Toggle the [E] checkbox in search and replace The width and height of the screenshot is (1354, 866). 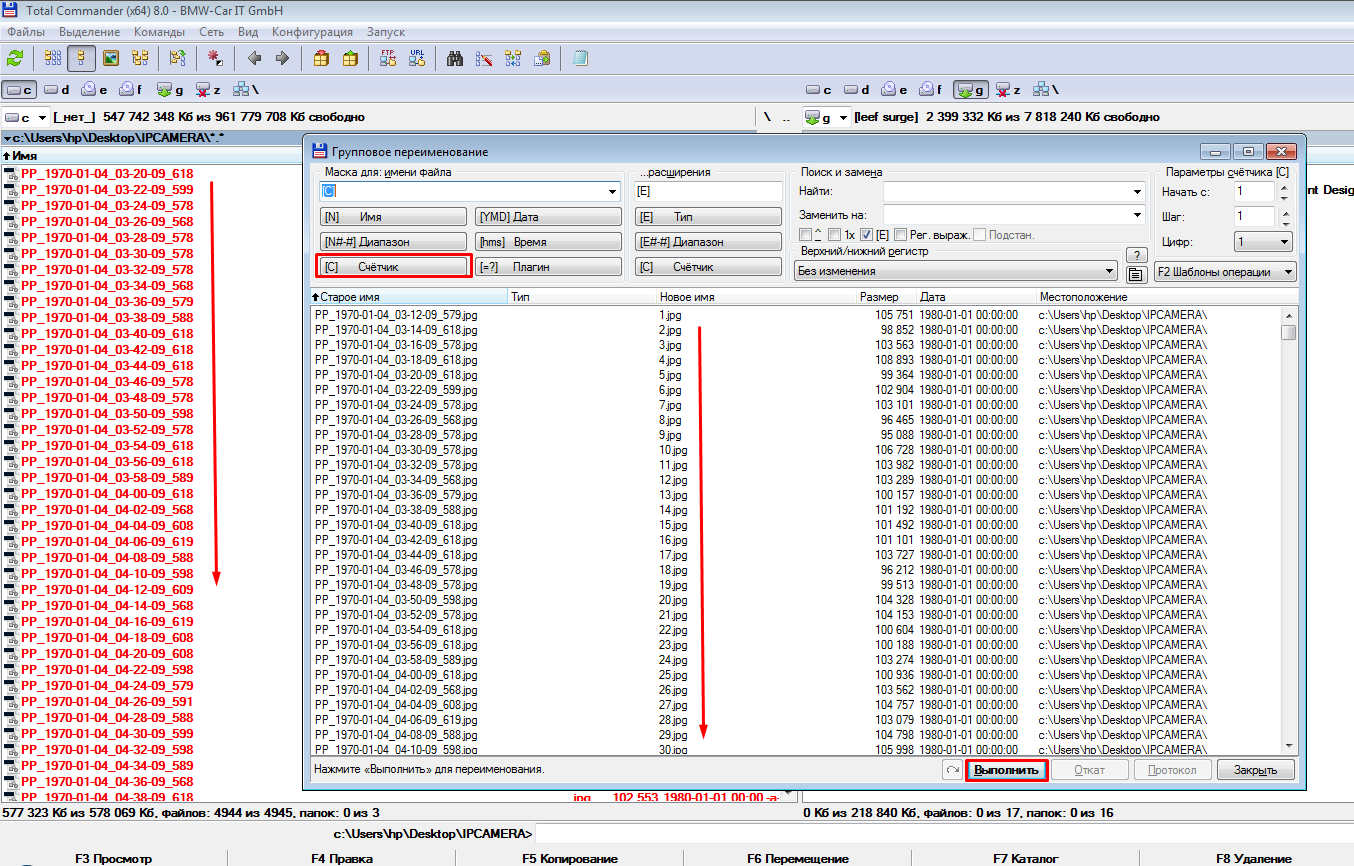click(x=867, y=234)
